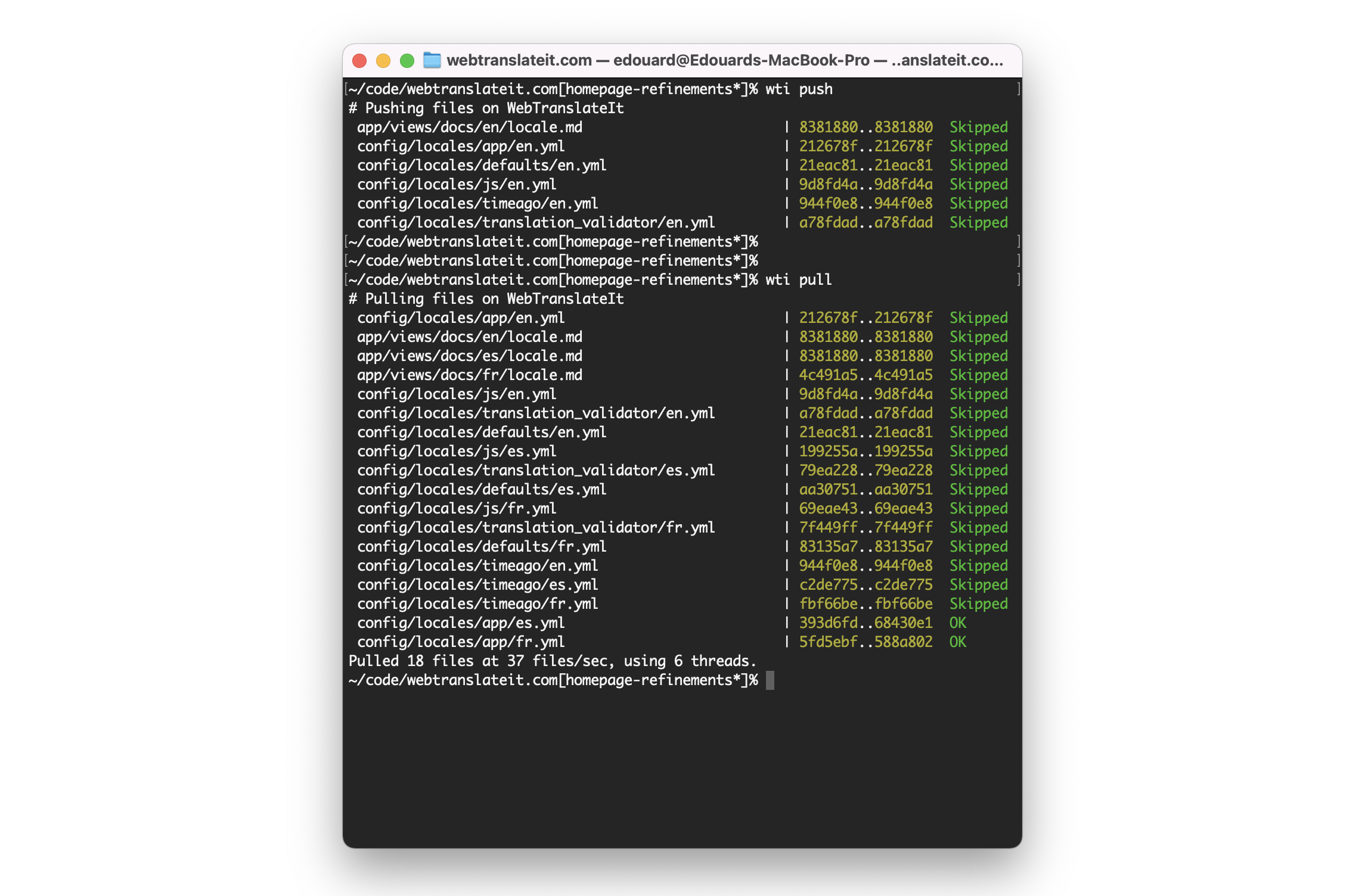Click the app/views/docs/fr/locale.md file path

click(x=470, y=375)
